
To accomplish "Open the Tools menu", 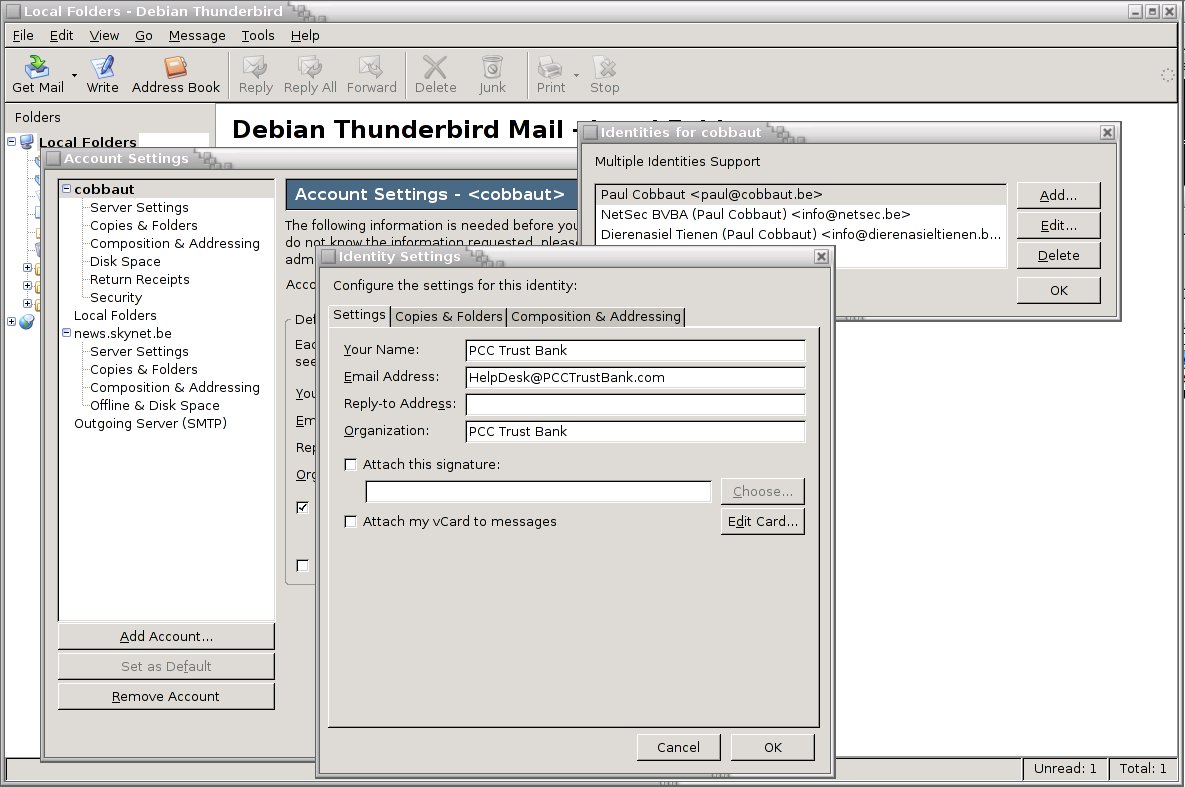I will click(x=258, y=36).
